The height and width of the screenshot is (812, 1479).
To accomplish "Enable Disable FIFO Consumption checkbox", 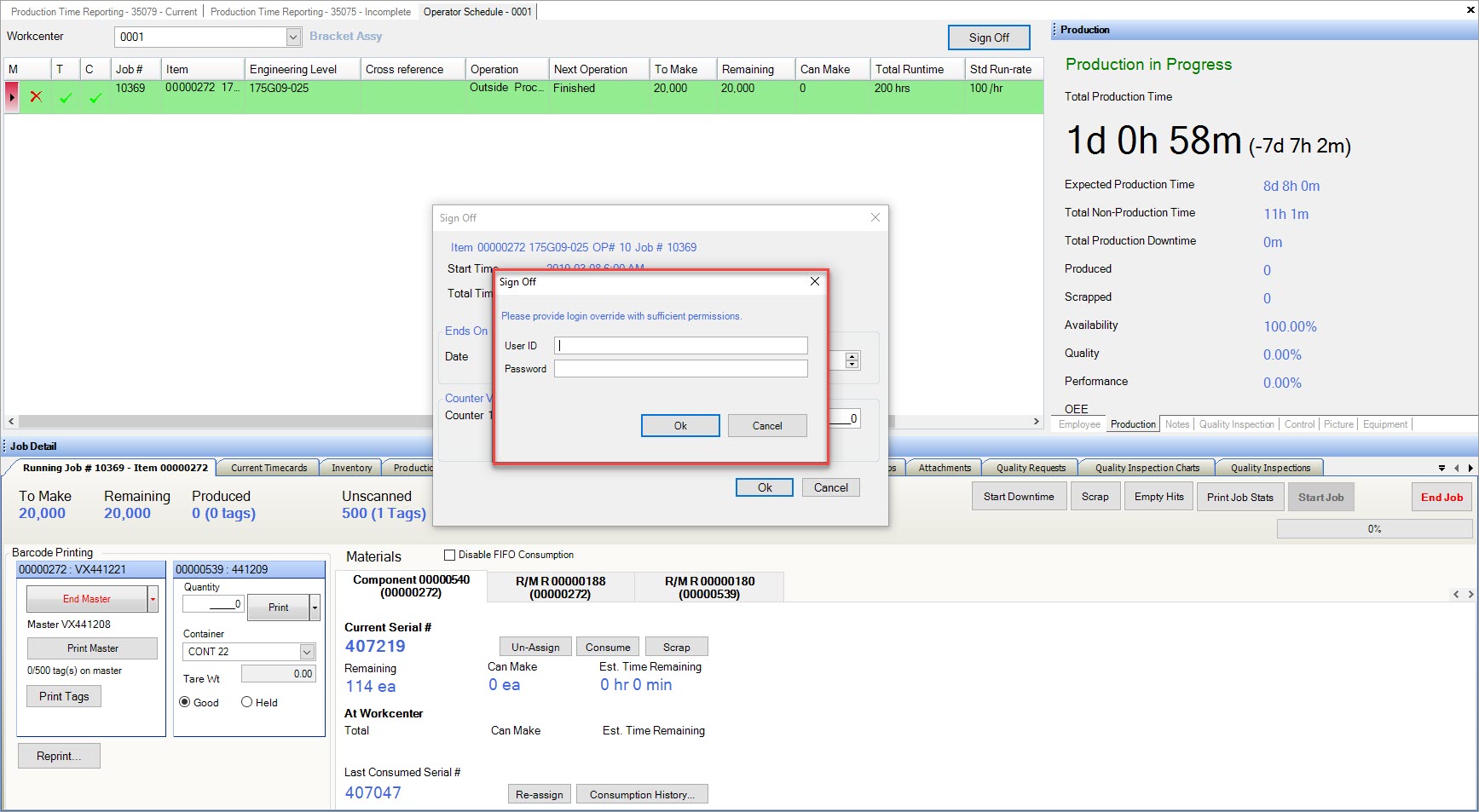I will [x=449, y=555].
